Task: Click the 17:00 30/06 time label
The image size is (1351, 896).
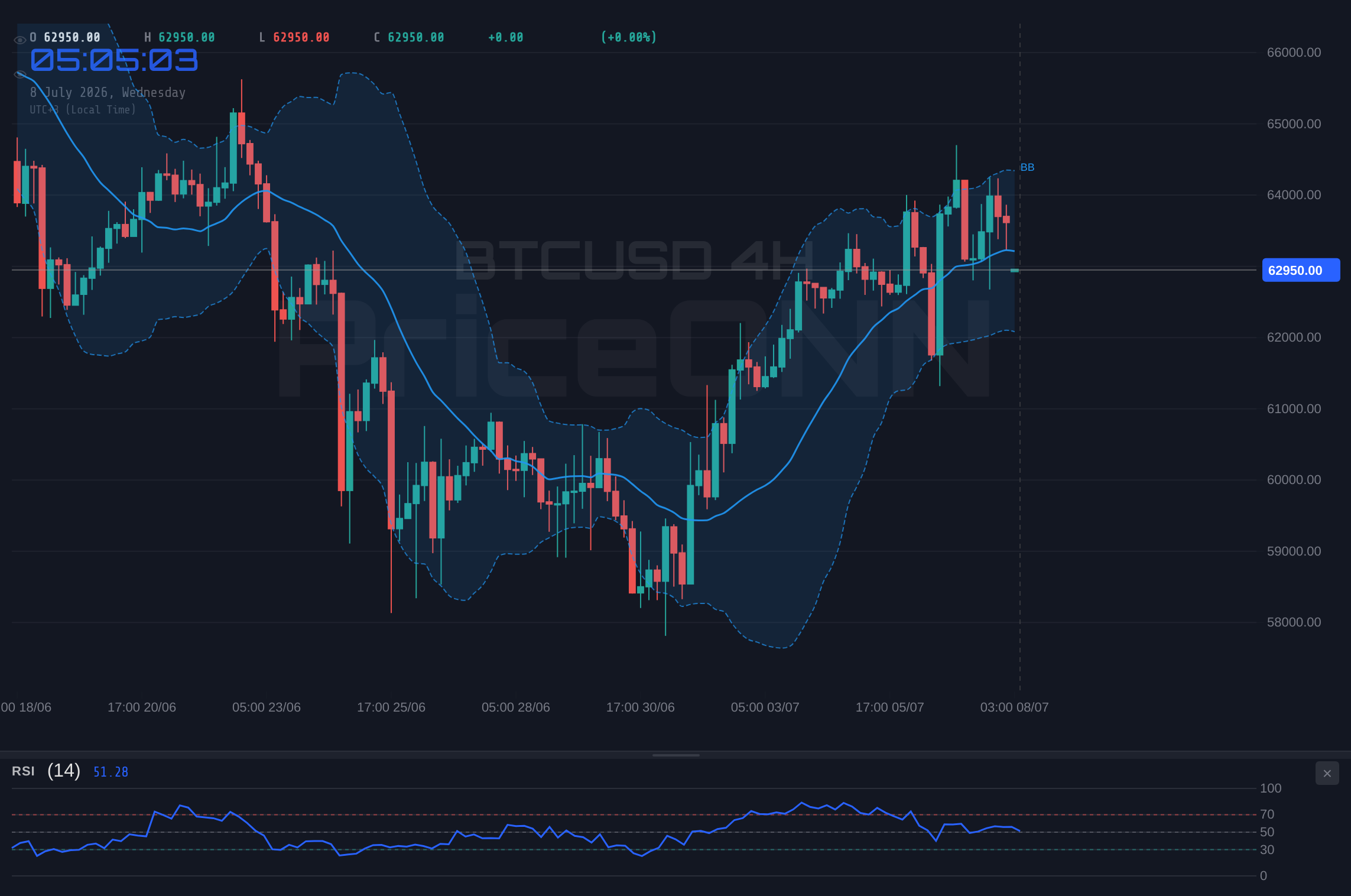Action: point(641,707)
